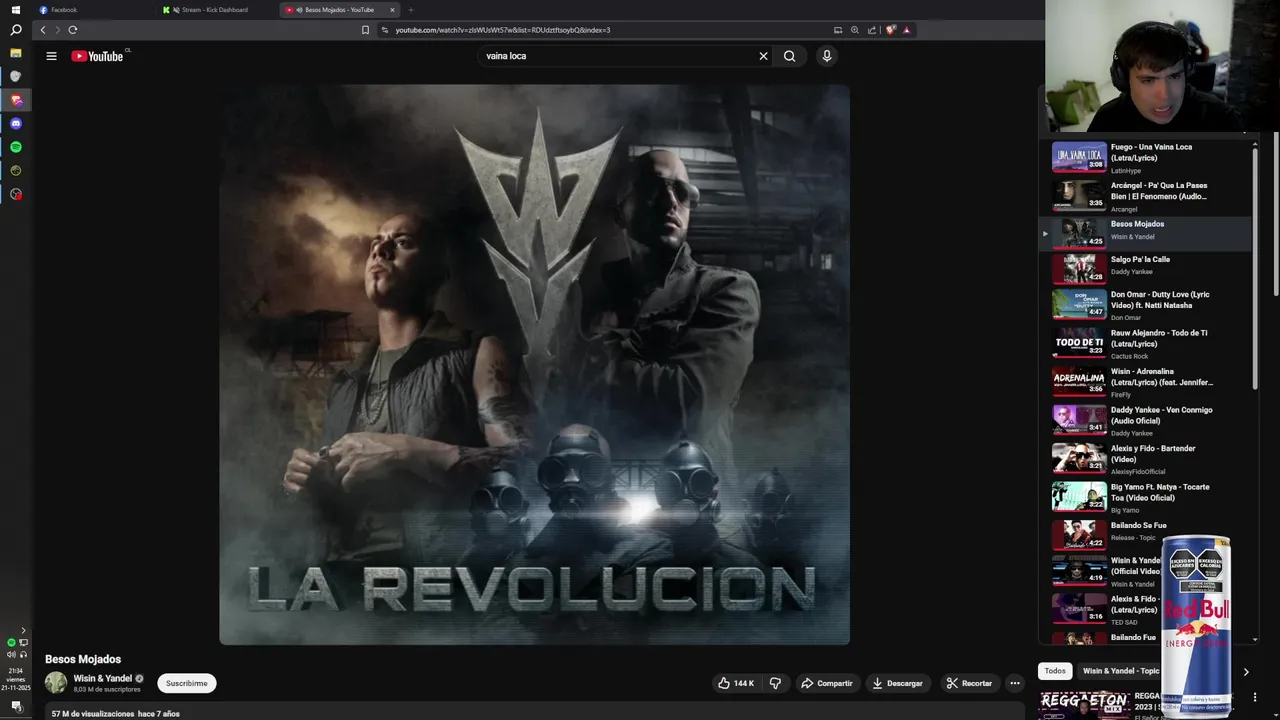Viewport: 1280px width, 720px height.
Task: Play Arcángel - Pa' Que La Pases Bien
Action: coord(1144,197)
